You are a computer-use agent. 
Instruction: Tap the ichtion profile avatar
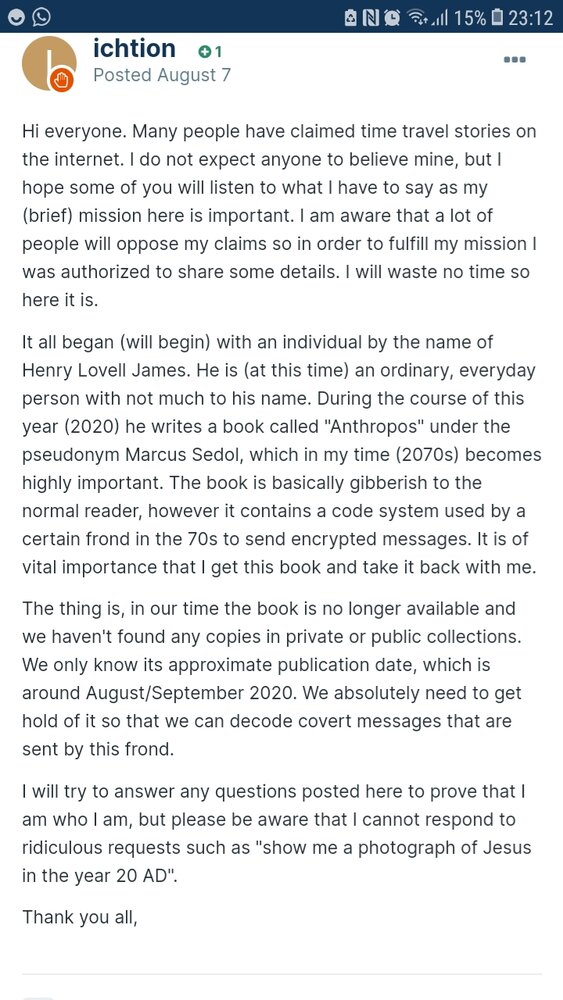(49, 63)
